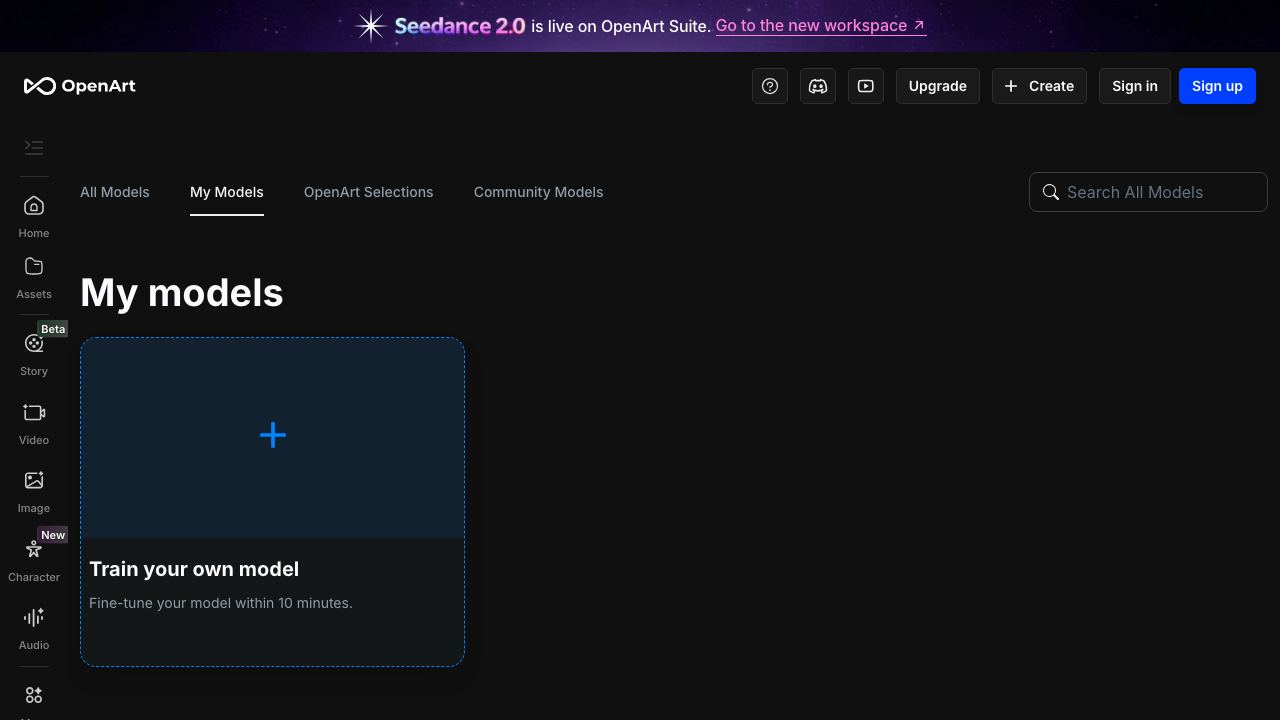1280x720 pixels.
Task: Open the apps grid icon in sidebar
Action: 34,695
